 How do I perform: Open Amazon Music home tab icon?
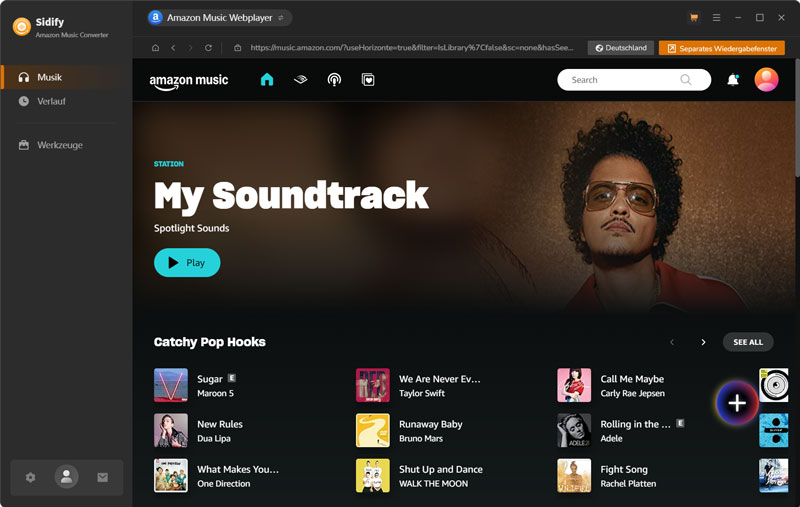(267, 80)
